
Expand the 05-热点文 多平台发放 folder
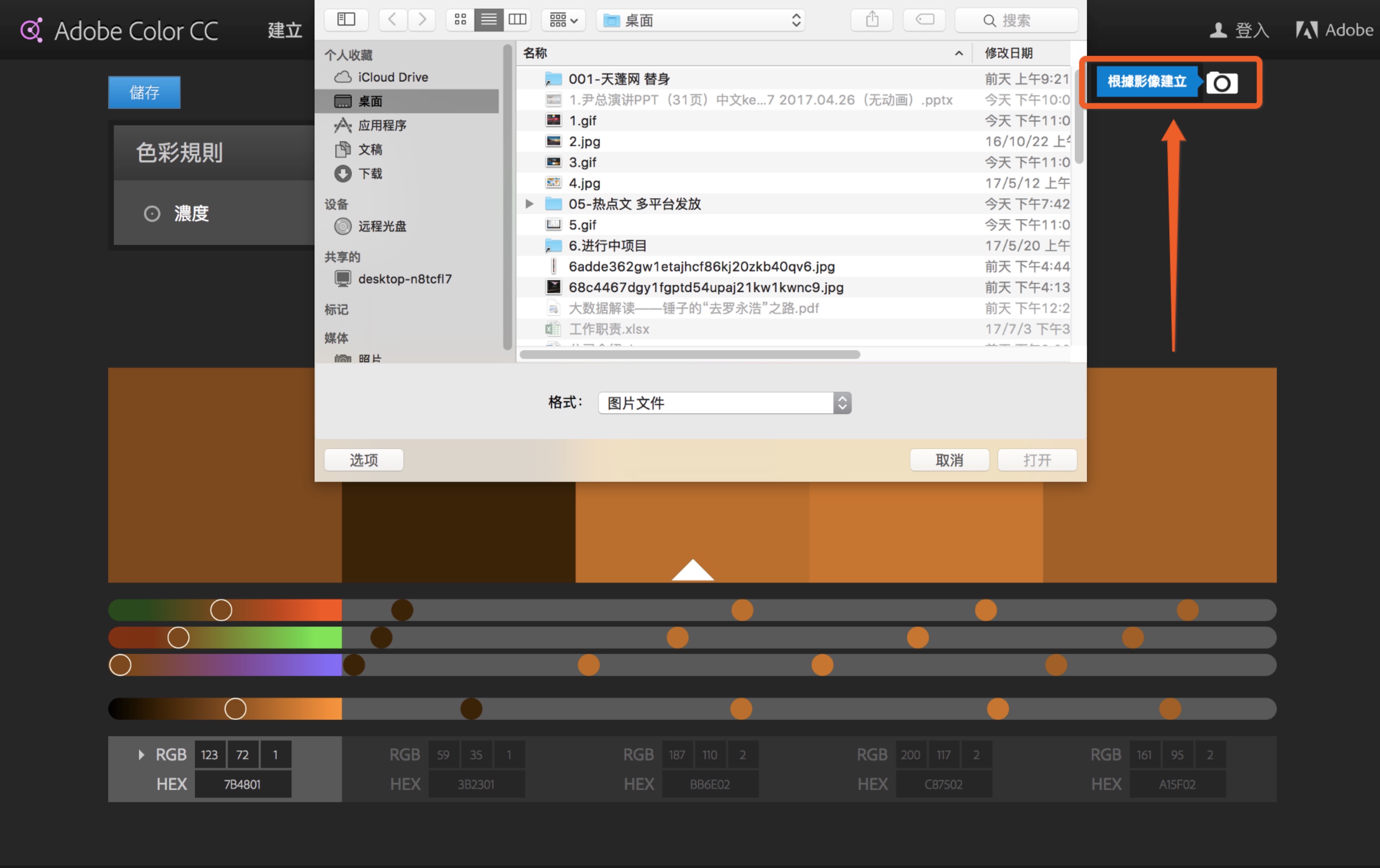530,203
